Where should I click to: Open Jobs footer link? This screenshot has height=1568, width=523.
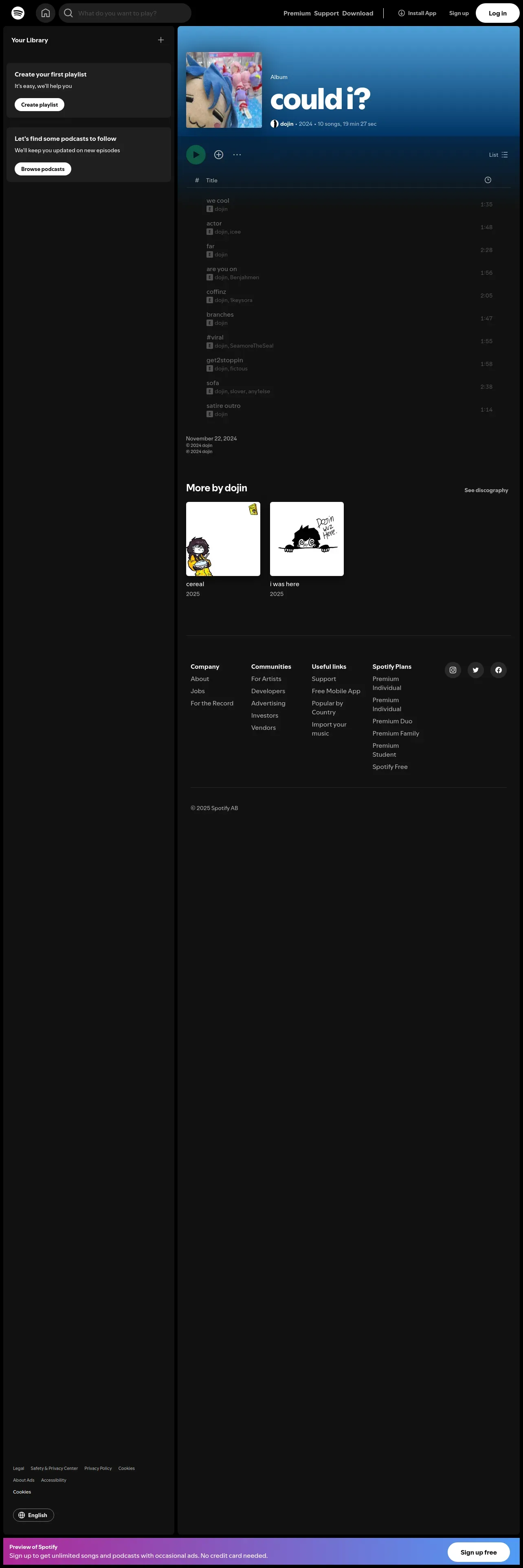coord(198,691)
